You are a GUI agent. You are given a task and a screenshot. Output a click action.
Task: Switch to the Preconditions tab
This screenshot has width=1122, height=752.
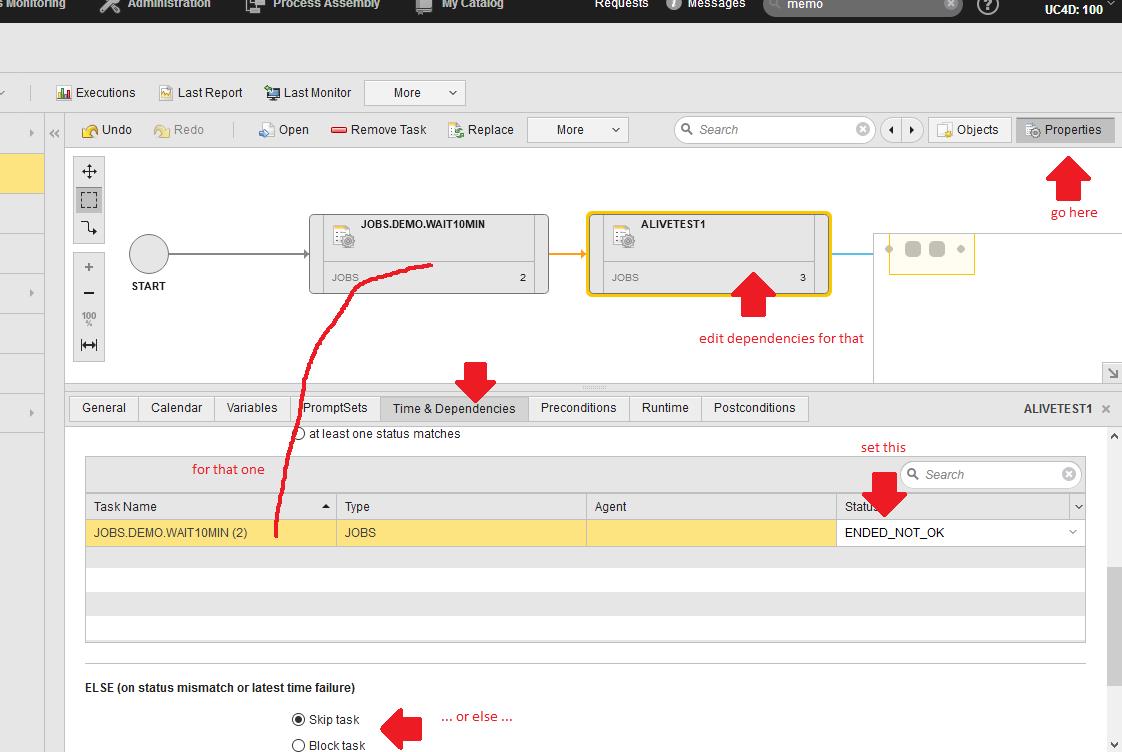point(579,408)
